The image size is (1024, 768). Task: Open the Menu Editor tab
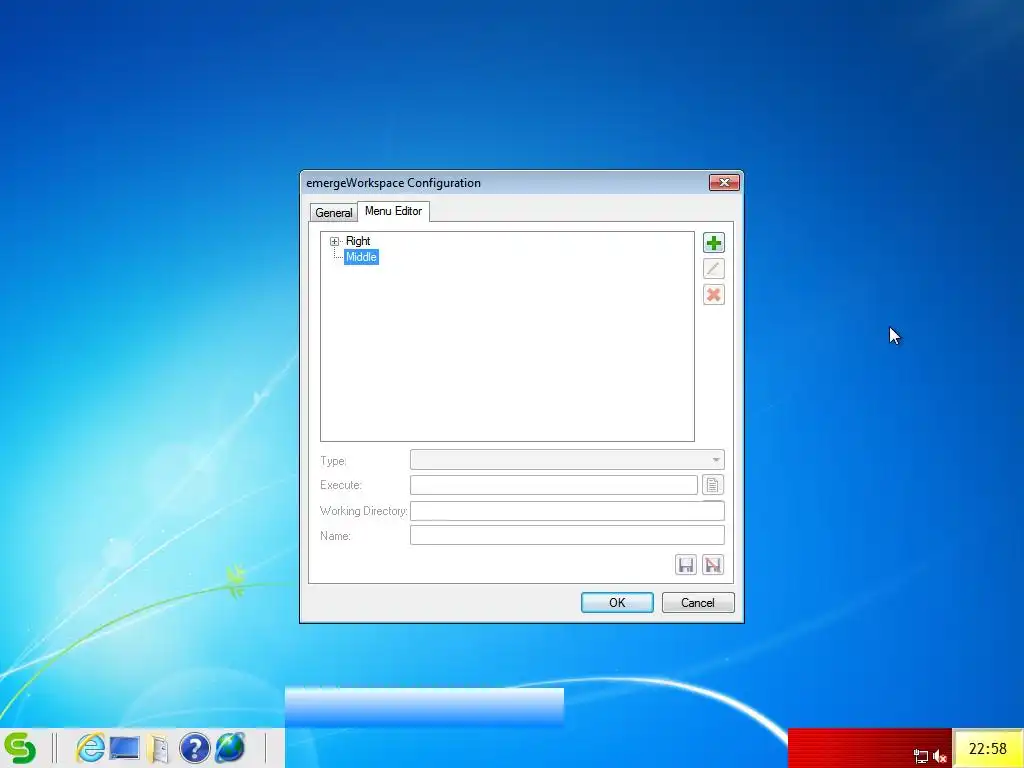click(393, 211)
